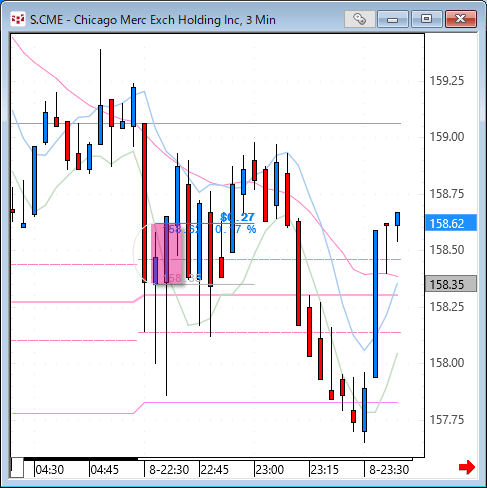Click the 158.00 price scale label
This screenshot has height=488, width=487.
click(447, 363)
